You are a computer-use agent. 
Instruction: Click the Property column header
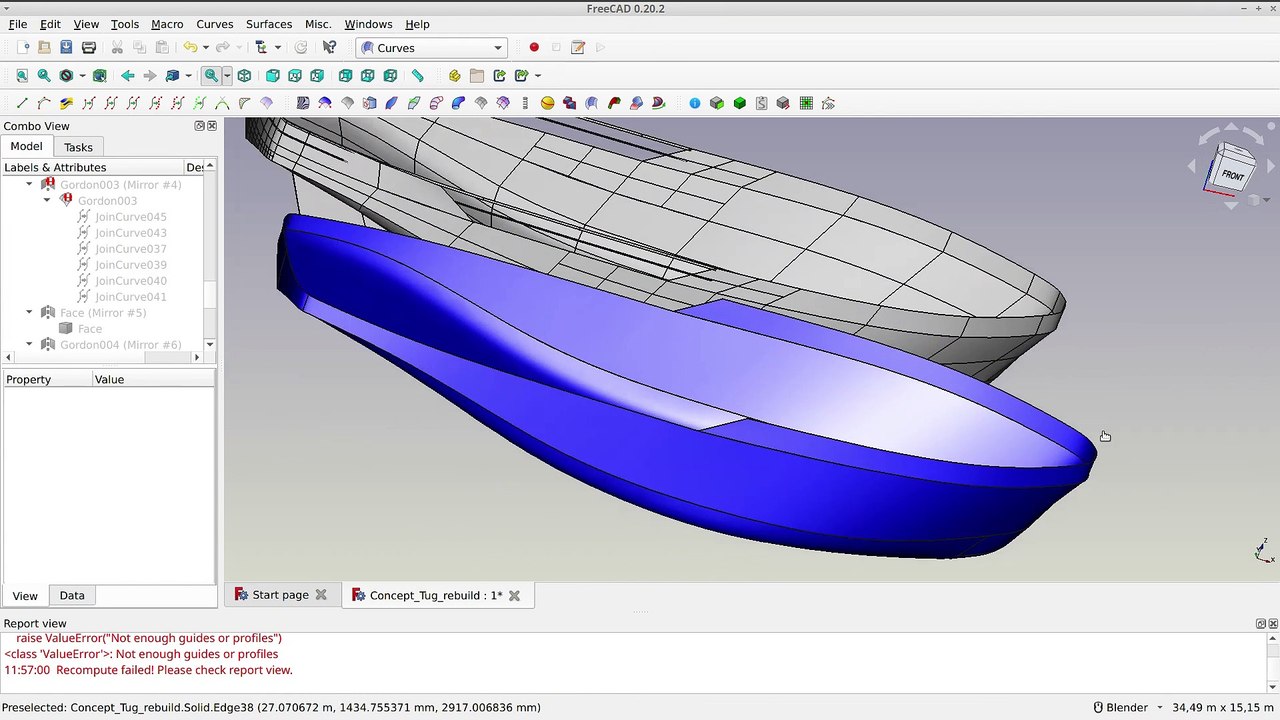47,379
